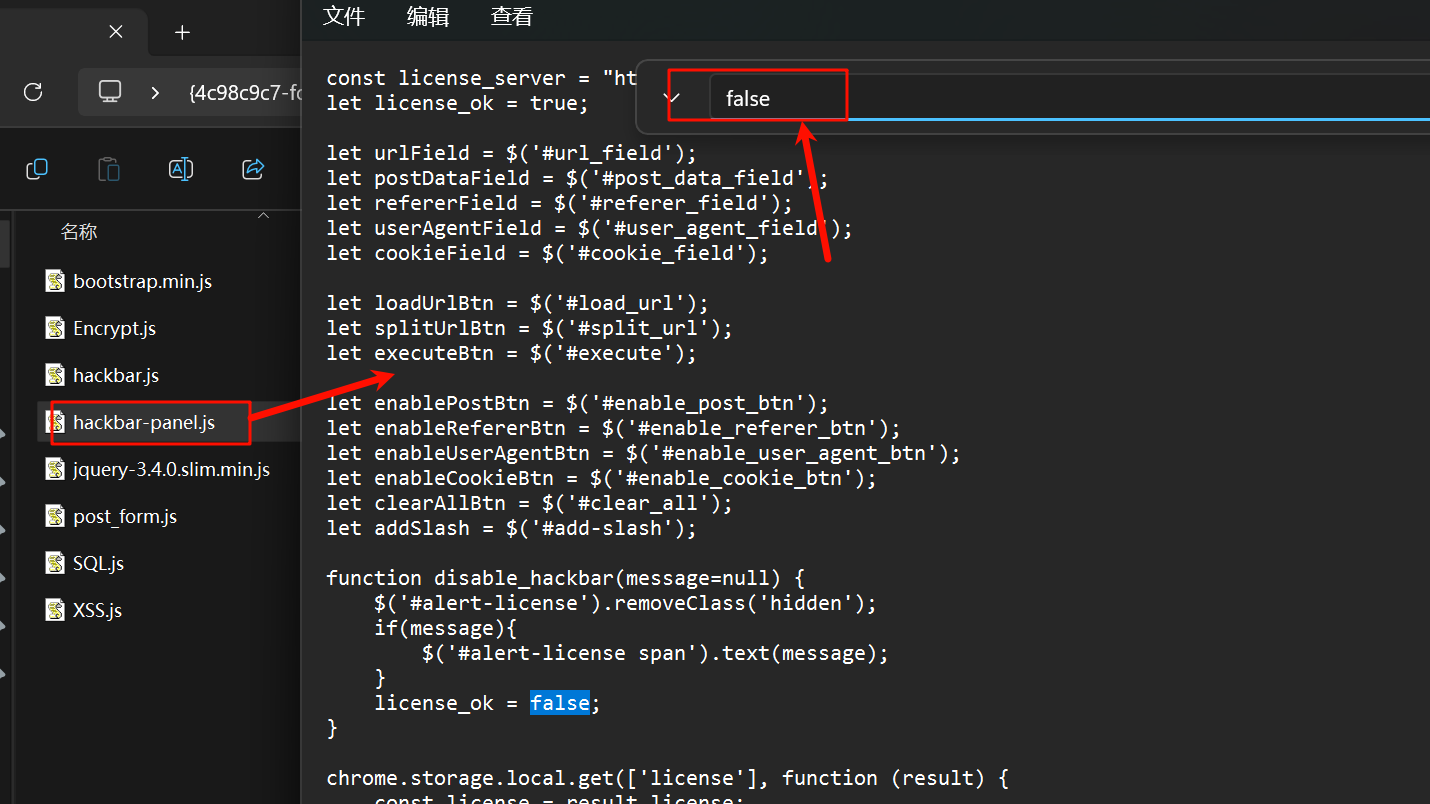Click the bootstrap.min.js script file icon
The image size is (1430, 804).
click(x=55, y=281)
